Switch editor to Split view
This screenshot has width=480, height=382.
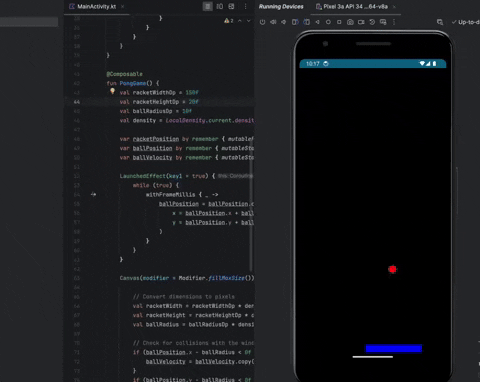[x=220, y=6]
